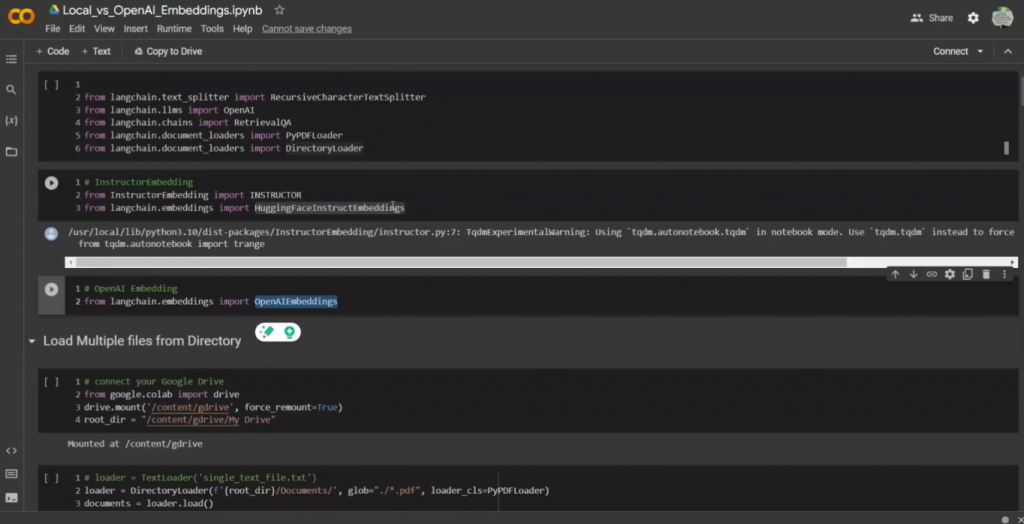
Task: Run the InstructorEmbedding import cell
Action: [51, 183]
